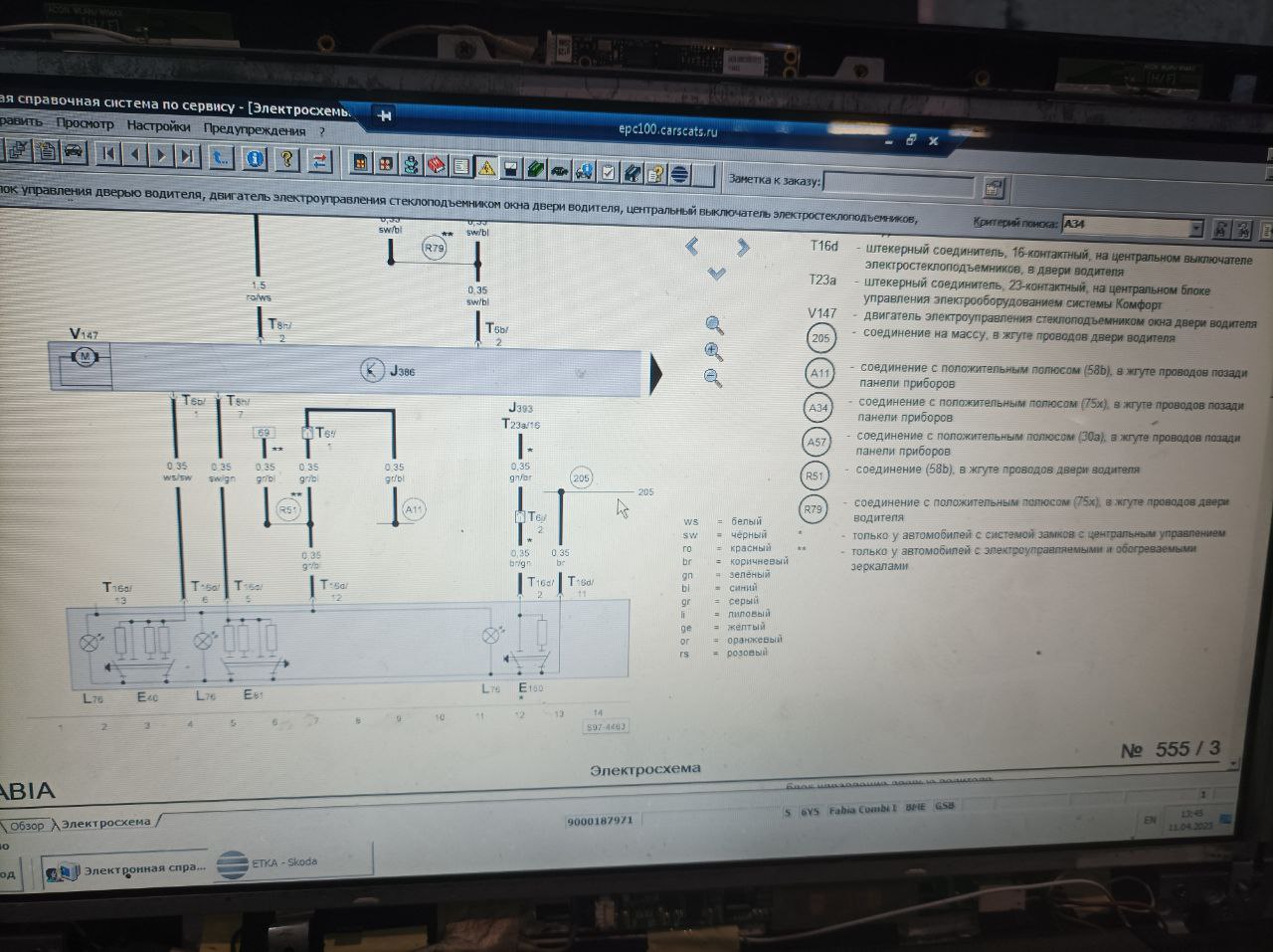Viewport: 1273px width, 952px height.
Task: Click the EN language indicator in tray
Action: (x=1150, y=820)
